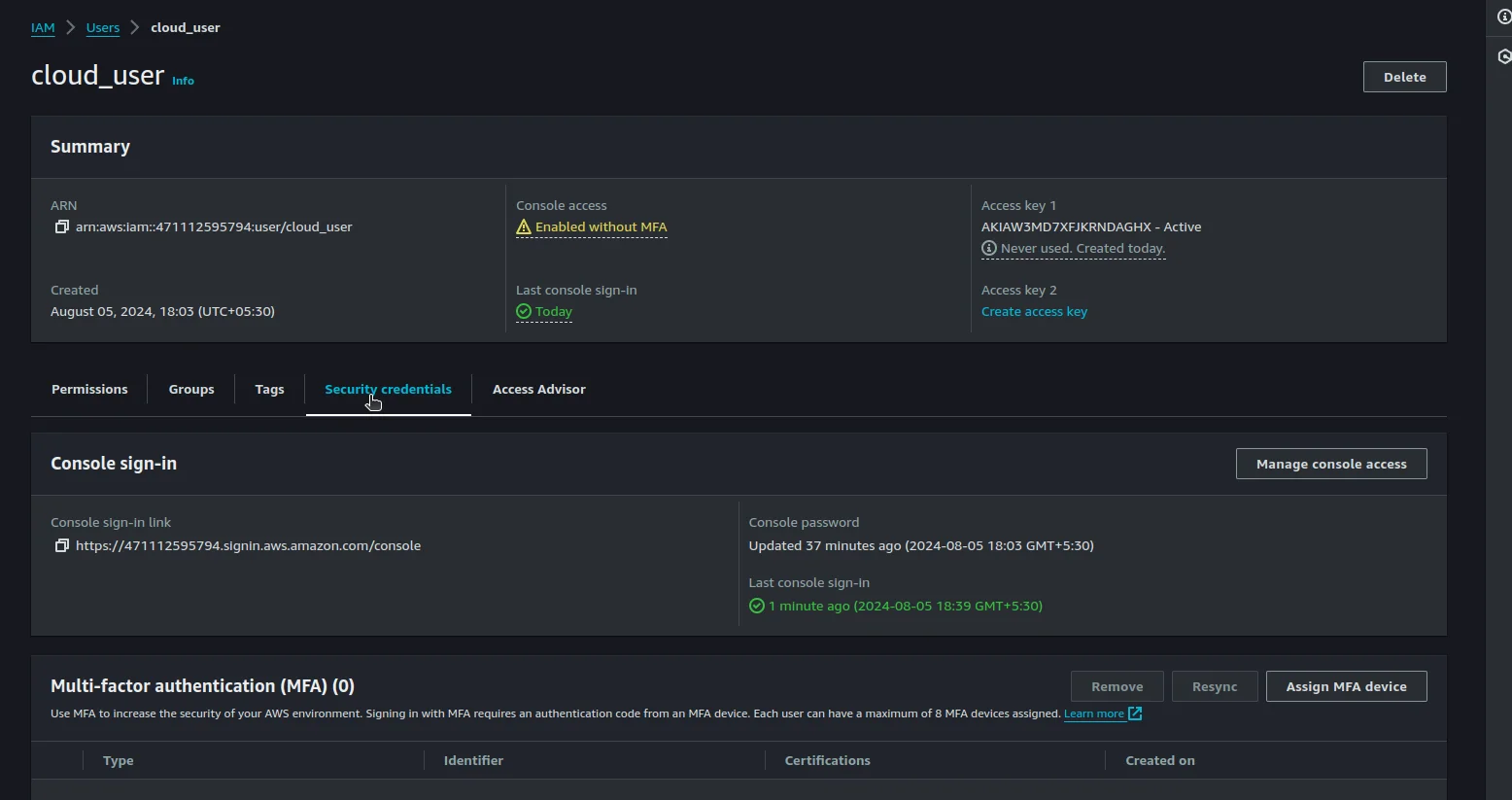Navigate to Users in the breadcrumb
Screen dimensions: 1512x800
(x=103, y=27)
